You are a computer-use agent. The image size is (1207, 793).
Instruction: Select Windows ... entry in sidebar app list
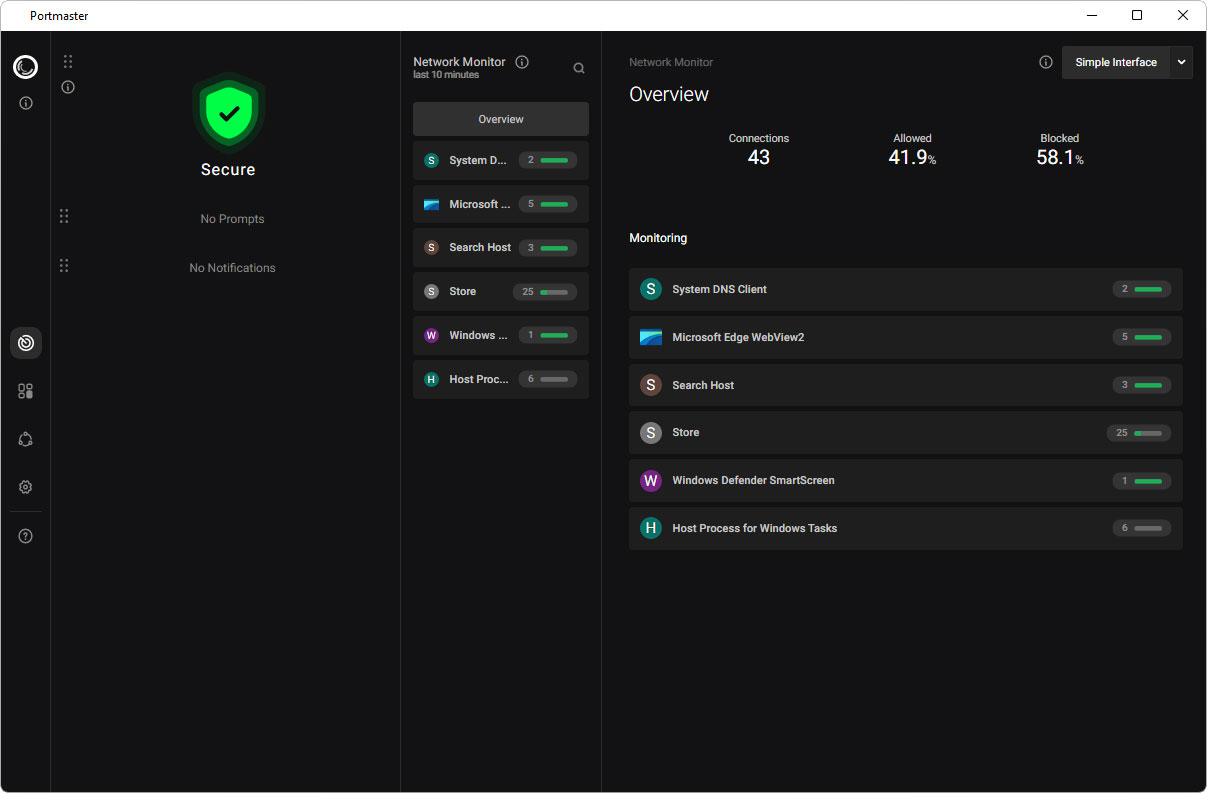[501, 336]
